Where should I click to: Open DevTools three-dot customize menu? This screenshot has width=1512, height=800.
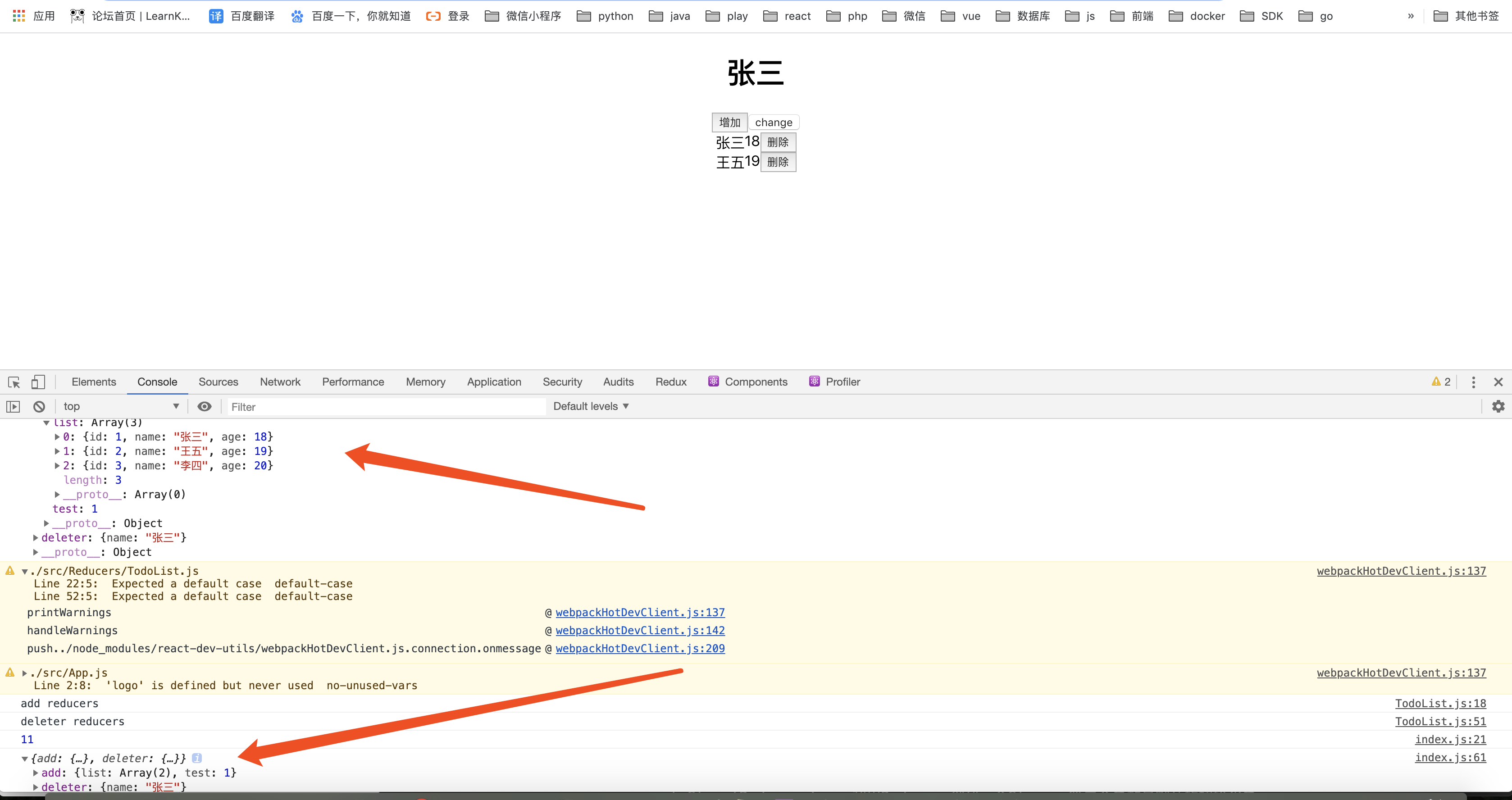(1473, 382)
